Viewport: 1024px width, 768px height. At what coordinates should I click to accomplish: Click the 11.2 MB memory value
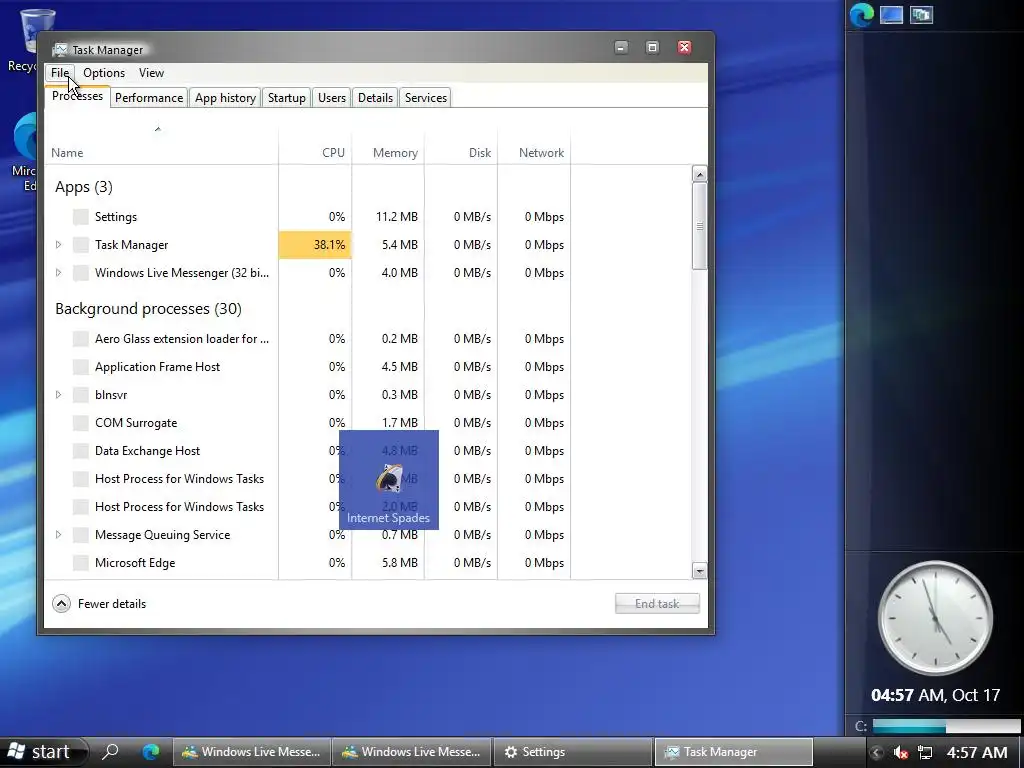(x=396, y=217)
